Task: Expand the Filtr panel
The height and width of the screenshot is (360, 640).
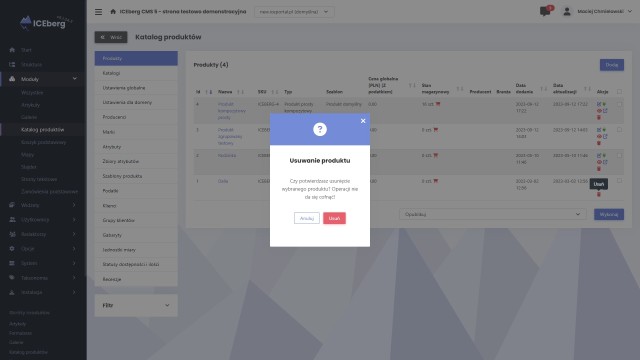Action: point(136,305)
